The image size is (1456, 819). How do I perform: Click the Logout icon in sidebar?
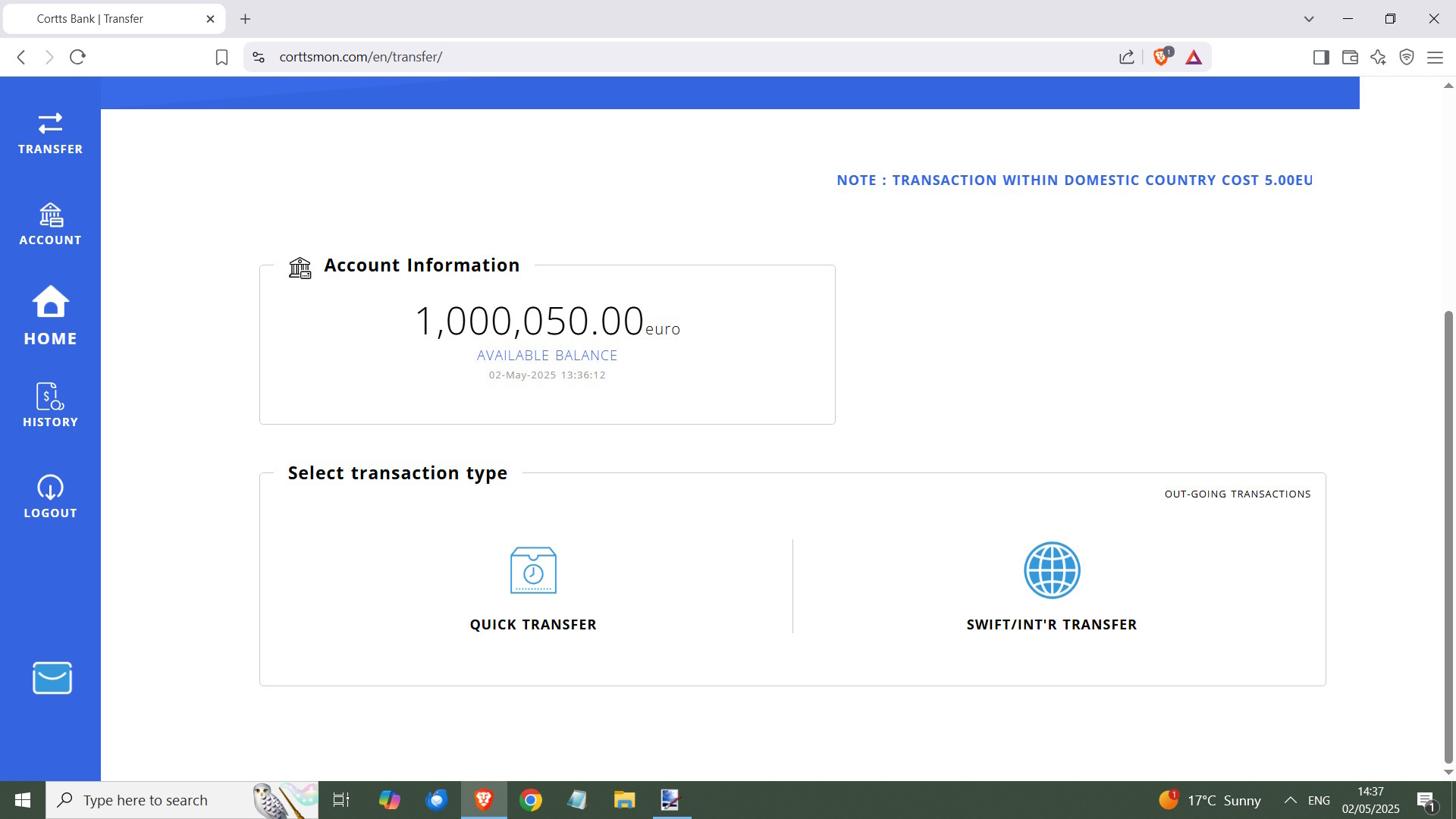coord(50,488)
